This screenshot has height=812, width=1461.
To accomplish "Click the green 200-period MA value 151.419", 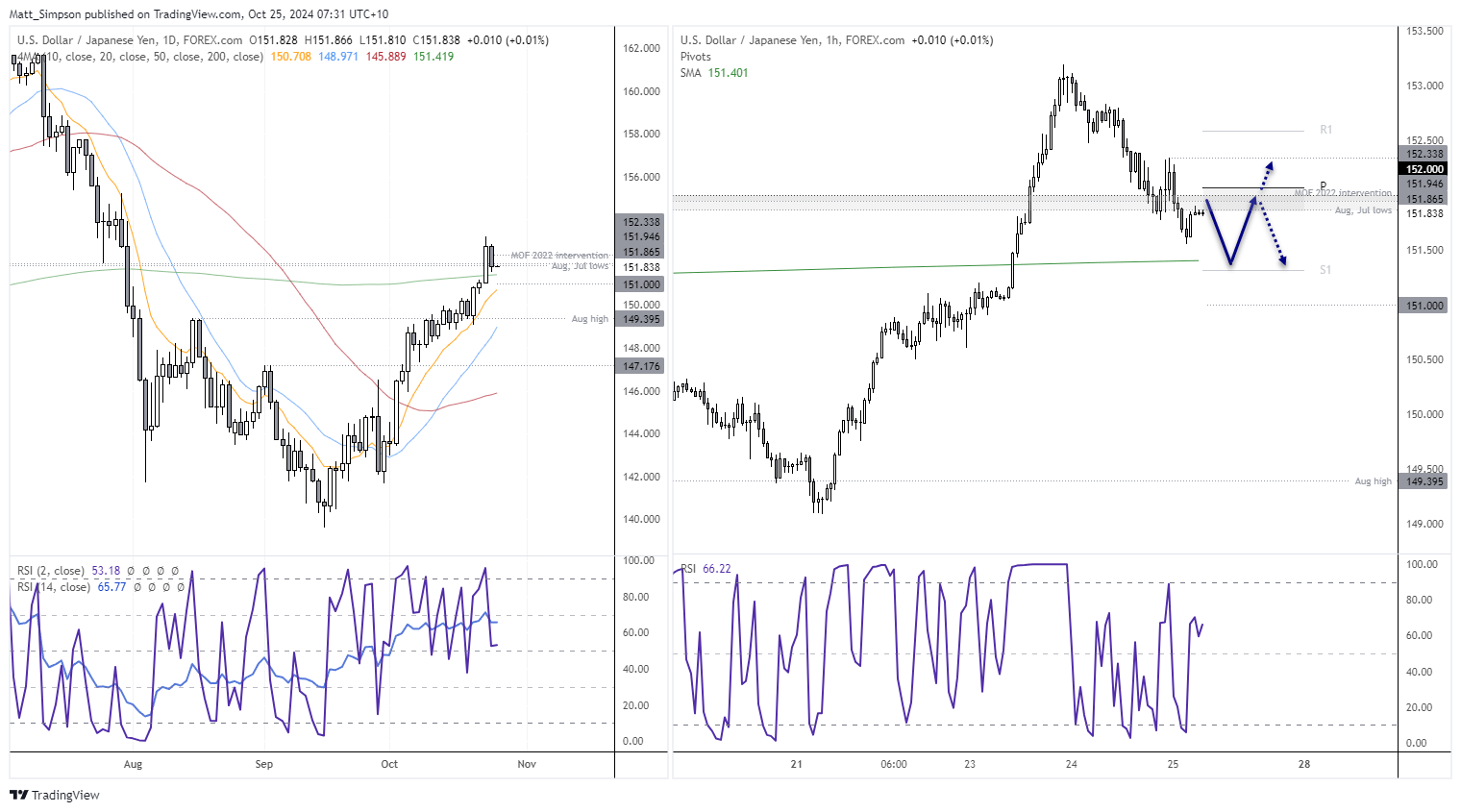I will click(433, 57).
